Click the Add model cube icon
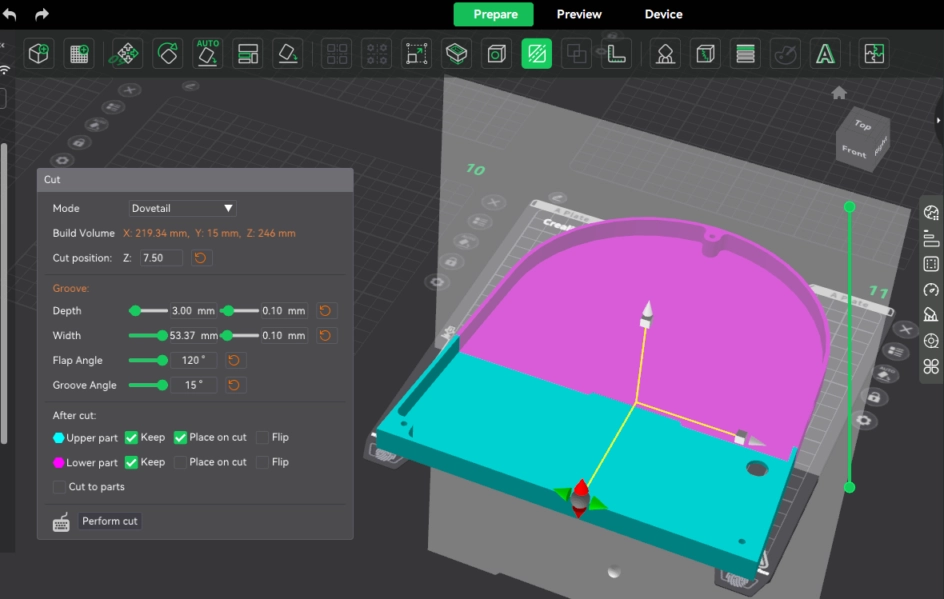944x599 pixels. click(39, 54)
